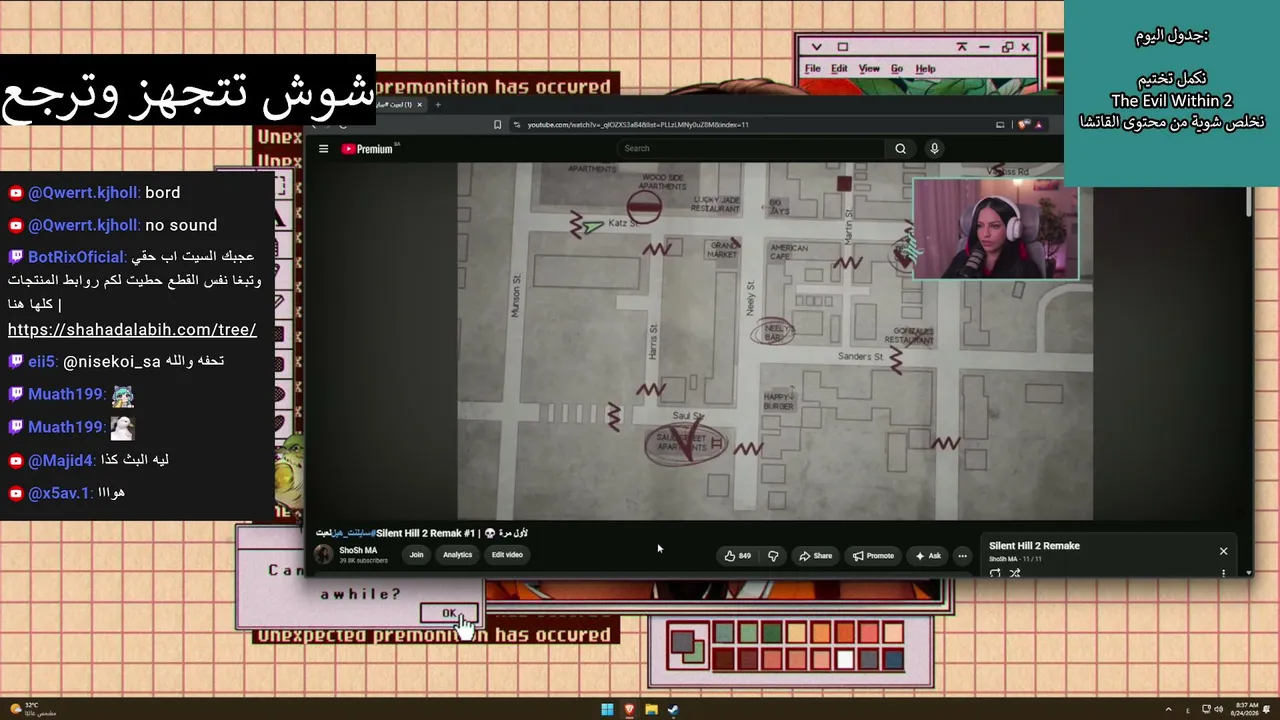Viewport: 1280px width, 720px height.
Task: Dislike the Silent Hill 2 video
Action: (773, 556)
